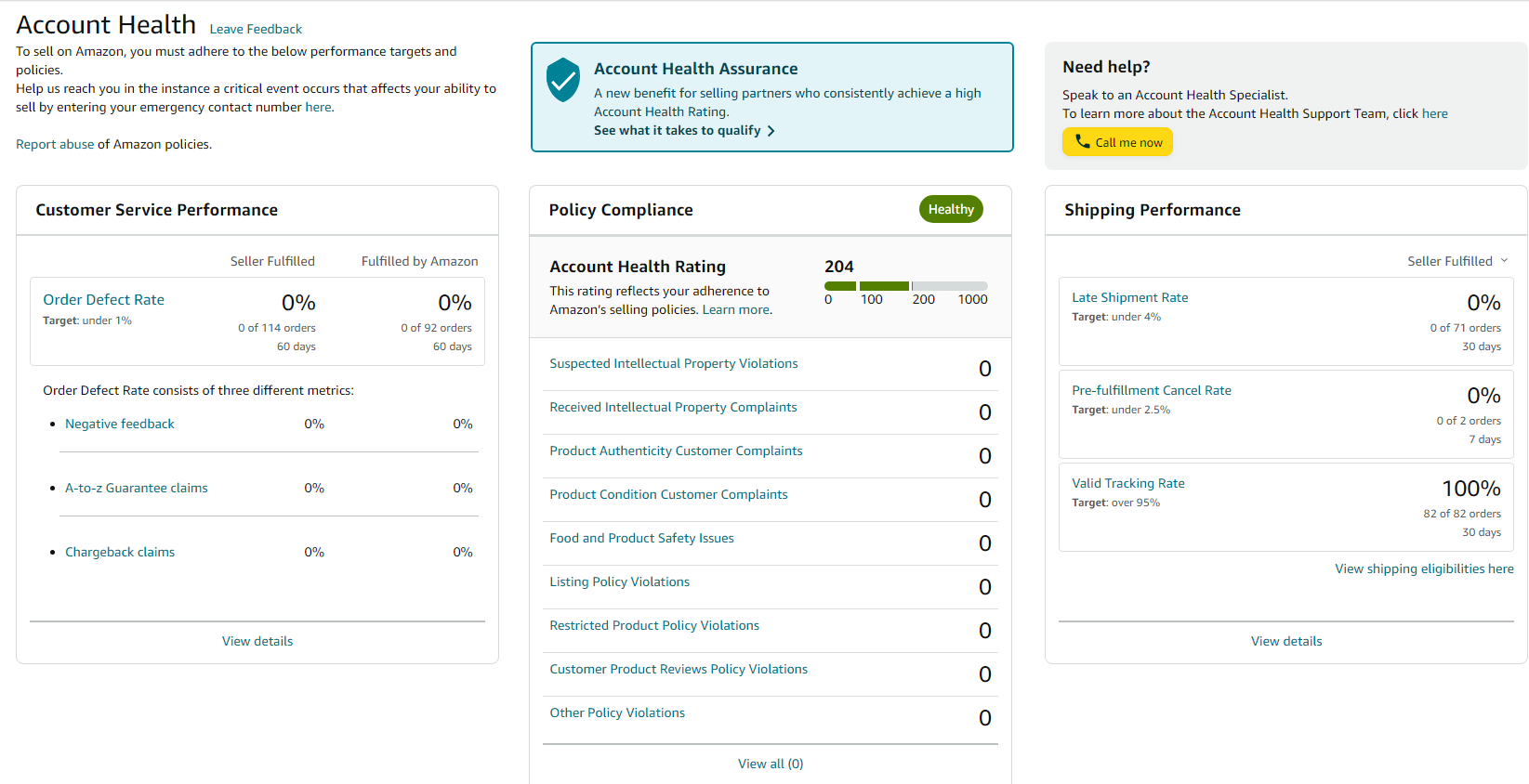Screen dimensions: 1529x784
Task: Click the 100% Valid Tracking Rate value
Action: [1471, 489]
